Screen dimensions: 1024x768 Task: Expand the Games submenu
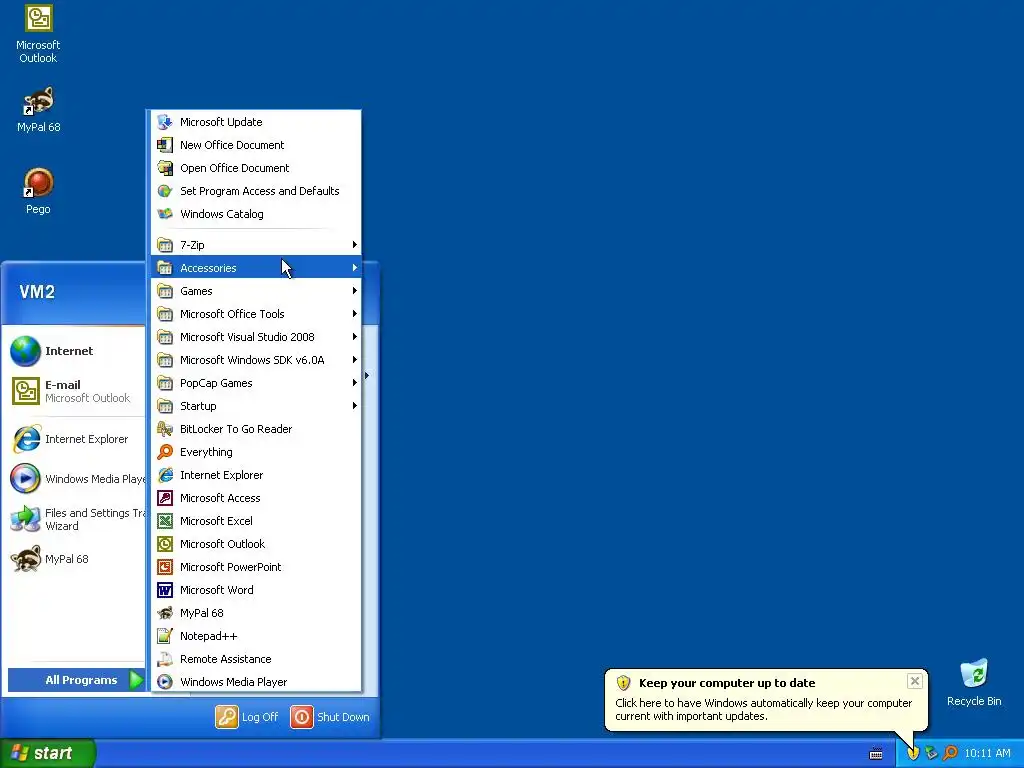click(255, 291)
